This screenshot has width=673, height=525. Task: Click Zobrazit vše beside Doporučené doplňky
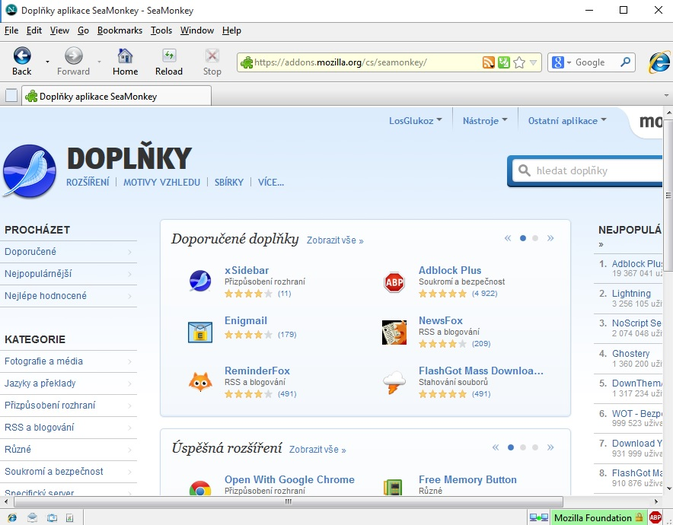coord(335,240)
